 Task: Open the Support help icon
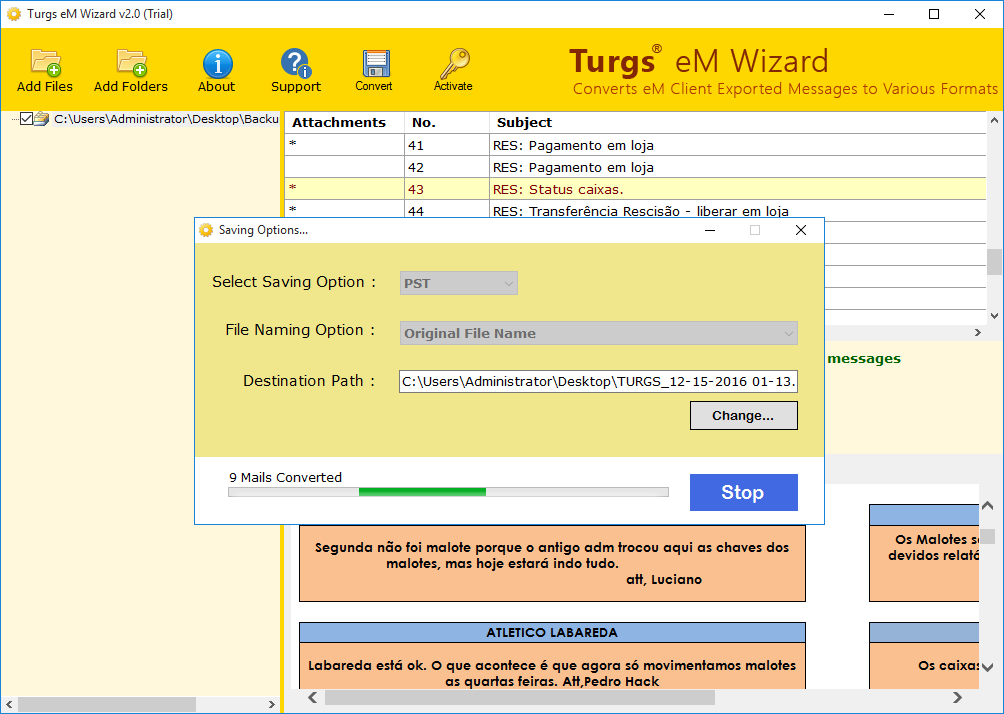[x=295, y=63]
